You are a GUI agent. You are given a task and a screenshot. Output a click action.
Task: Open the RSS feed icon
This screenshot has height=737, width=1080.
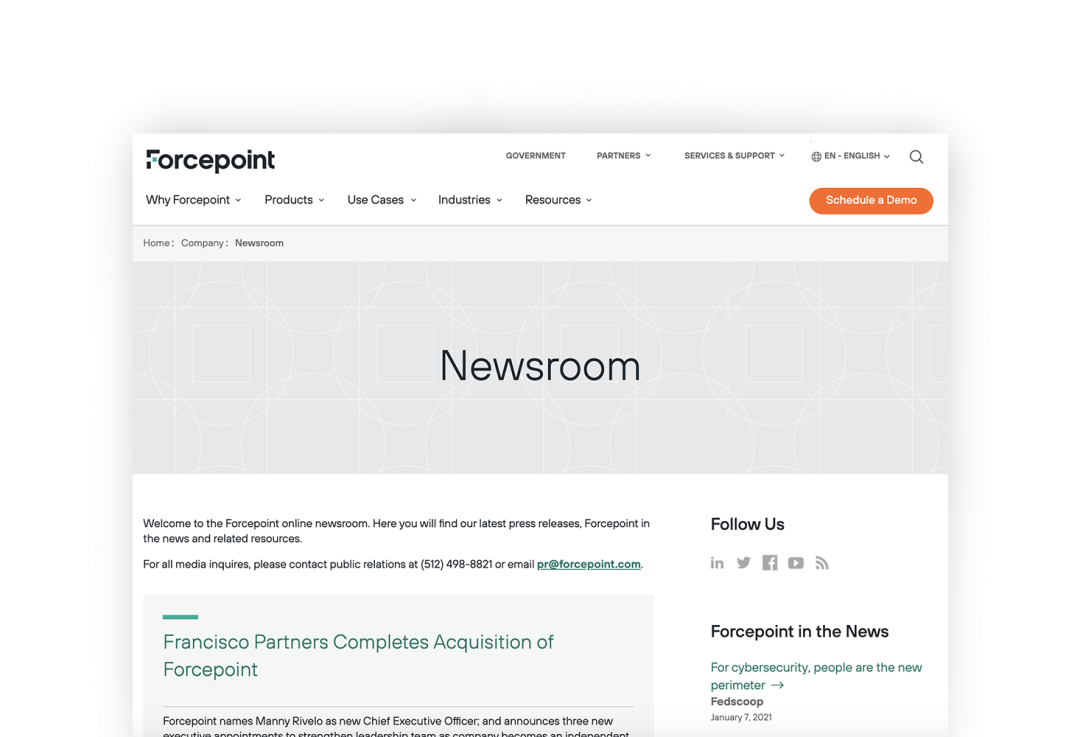point(822,563)
